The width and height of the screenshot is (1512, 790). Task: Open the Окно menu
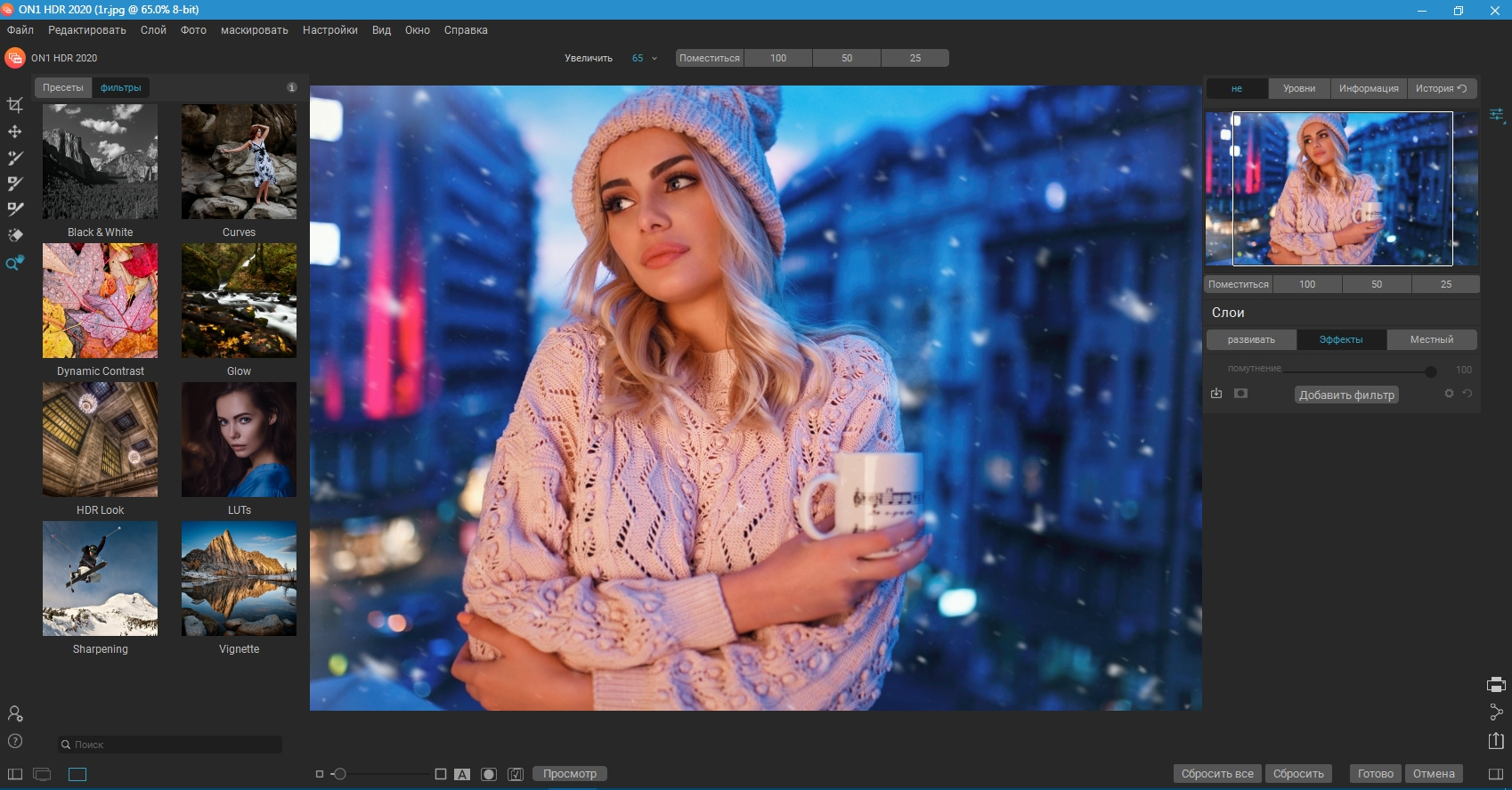(x=418, y=30)
